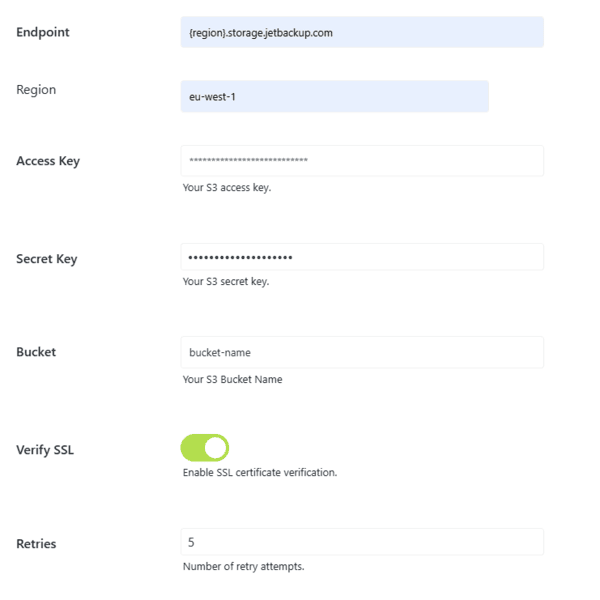Click the Retries number field
600x600 pixels.
tap(362, 542)
